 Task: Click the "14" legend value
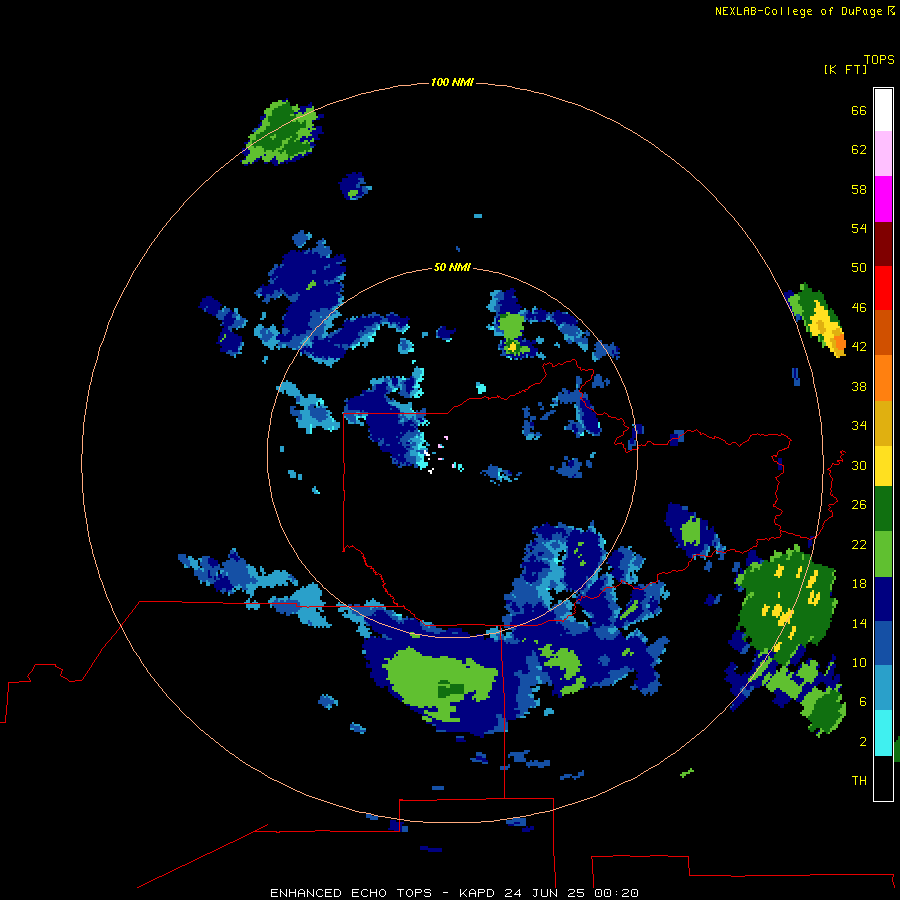(859, 623)
